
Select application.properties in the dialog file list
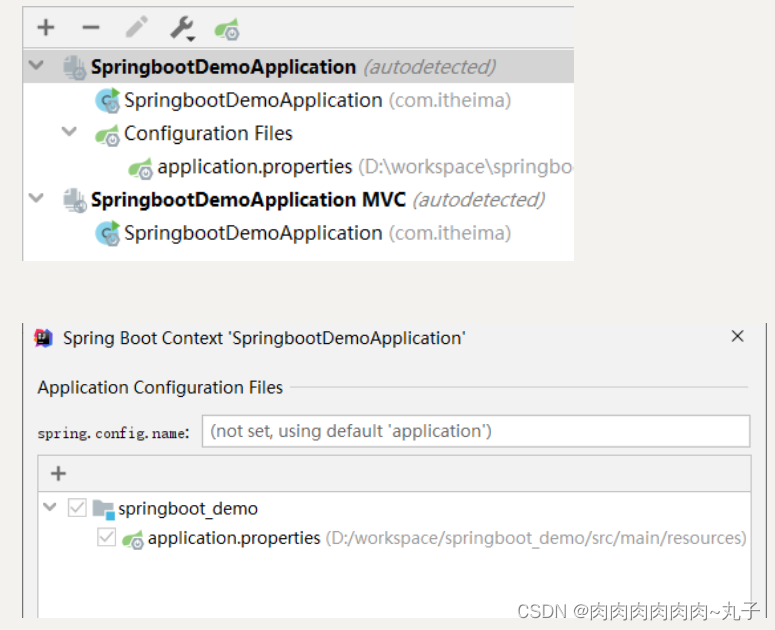point(234,539)
